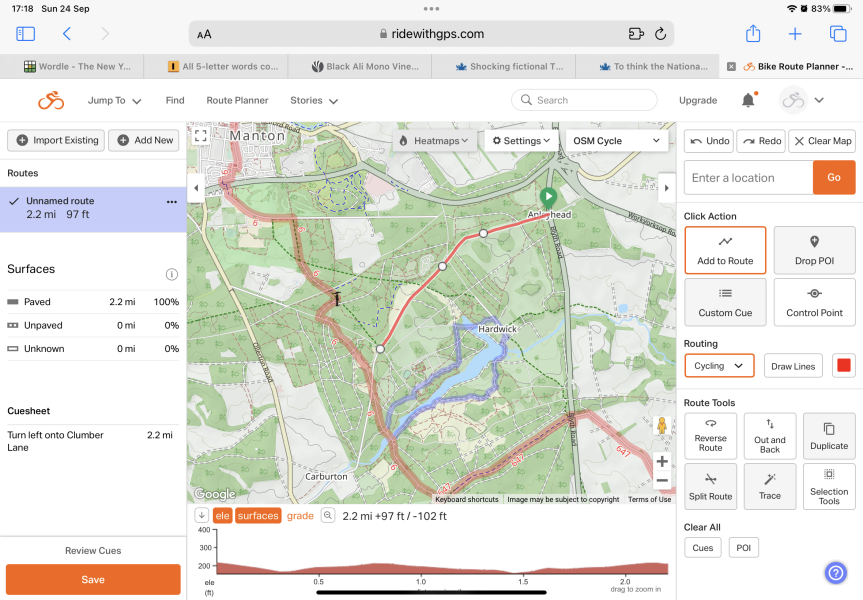
Task: Open the extensions icon in address bar
Action: click(636, 34)
